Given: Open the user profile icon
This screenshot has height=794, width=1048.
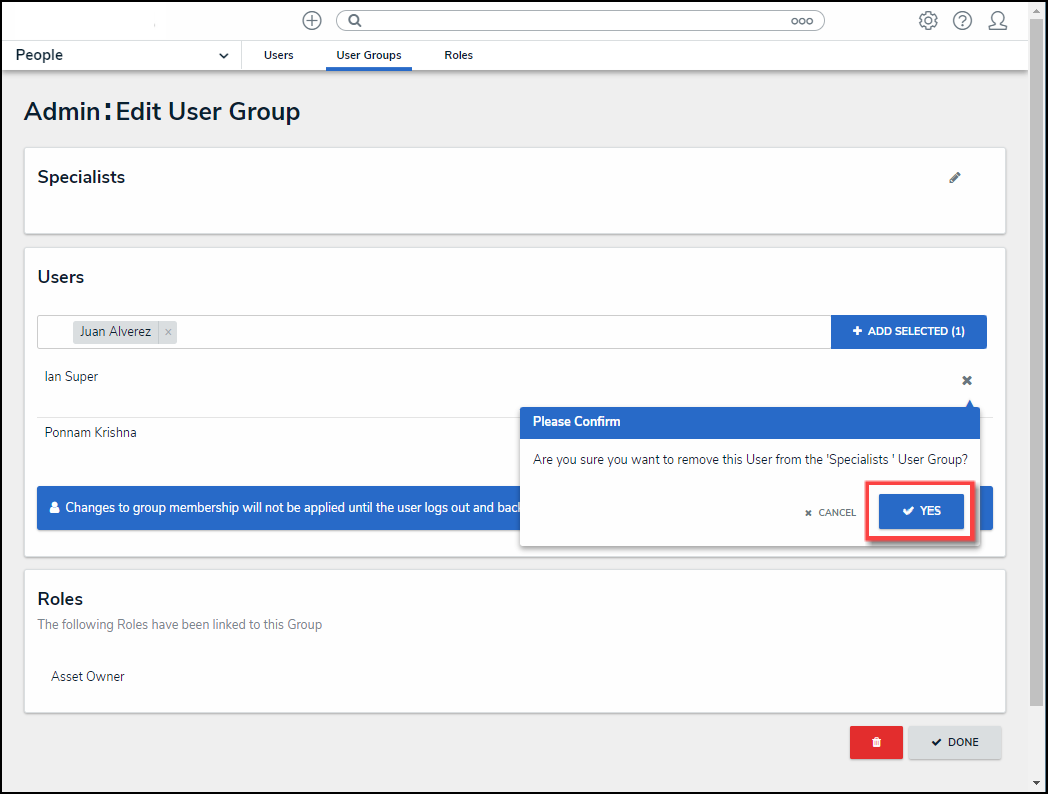Looking at the screenshot, I should click(x=997, y=20).
